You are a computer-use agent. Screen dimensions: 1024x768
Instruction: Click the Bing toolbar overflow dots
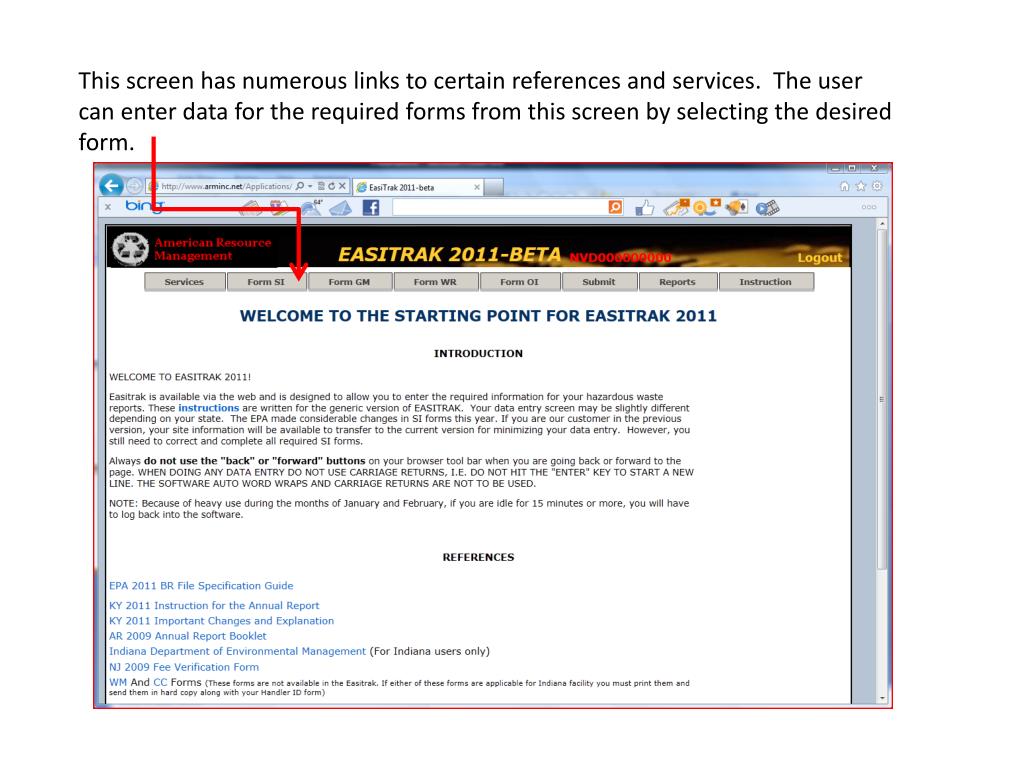(x=869, y=208)
